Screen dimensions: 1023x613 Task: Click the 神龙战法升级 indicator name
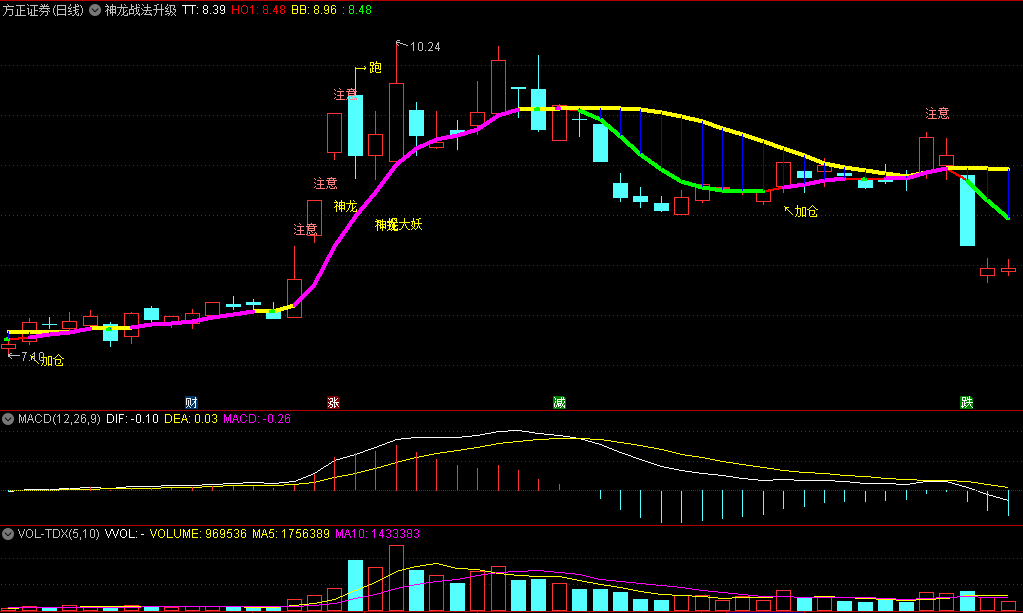pyautogui.click(x=140, y=10)
